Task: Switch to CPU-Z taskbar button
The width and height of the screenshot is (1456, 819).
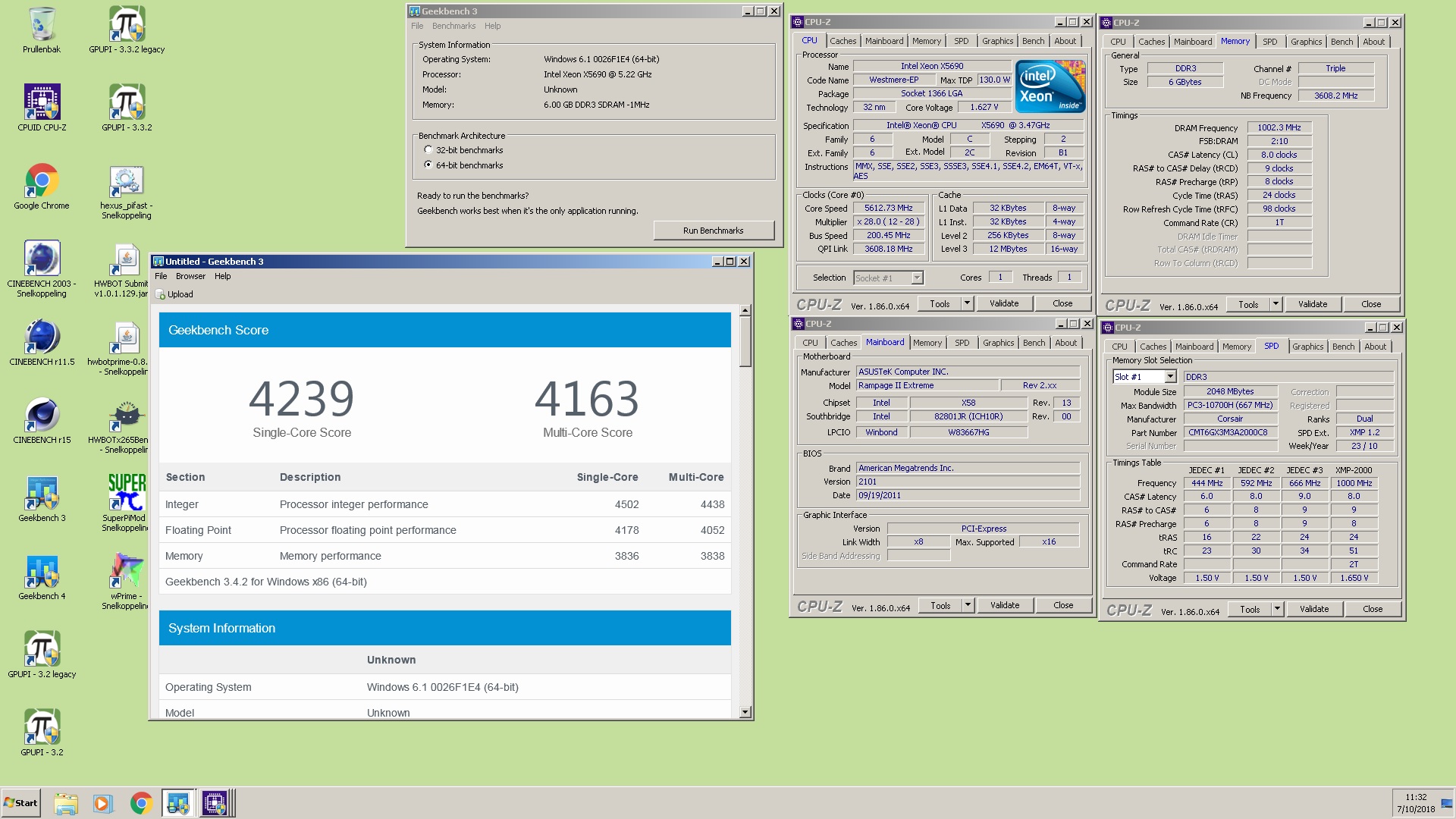Action: (x=215, y=803)
